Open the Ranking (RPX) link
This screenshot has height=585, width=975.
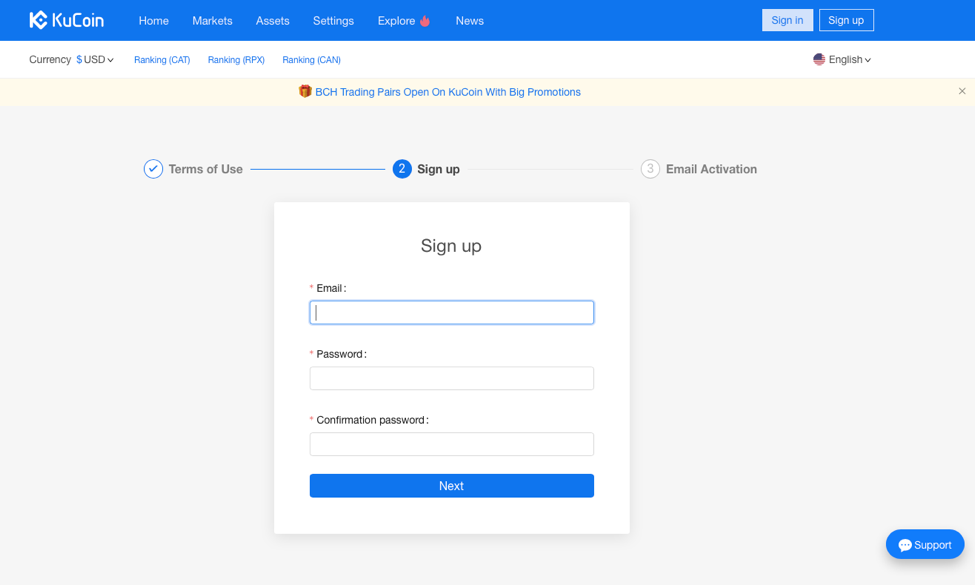(x=236, y=60)
